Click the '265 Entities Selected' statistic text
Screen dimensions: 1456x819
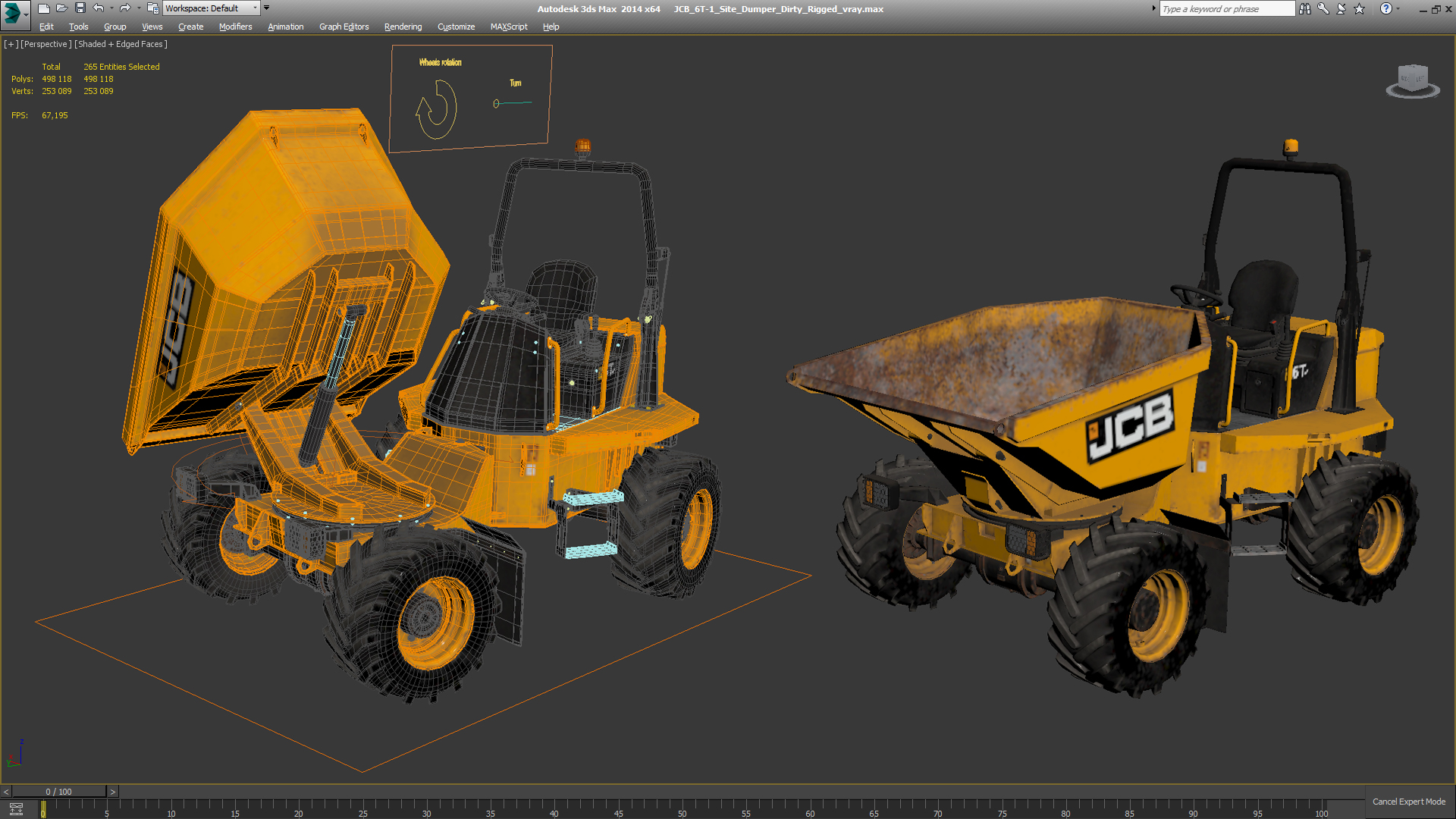[121, 67]
